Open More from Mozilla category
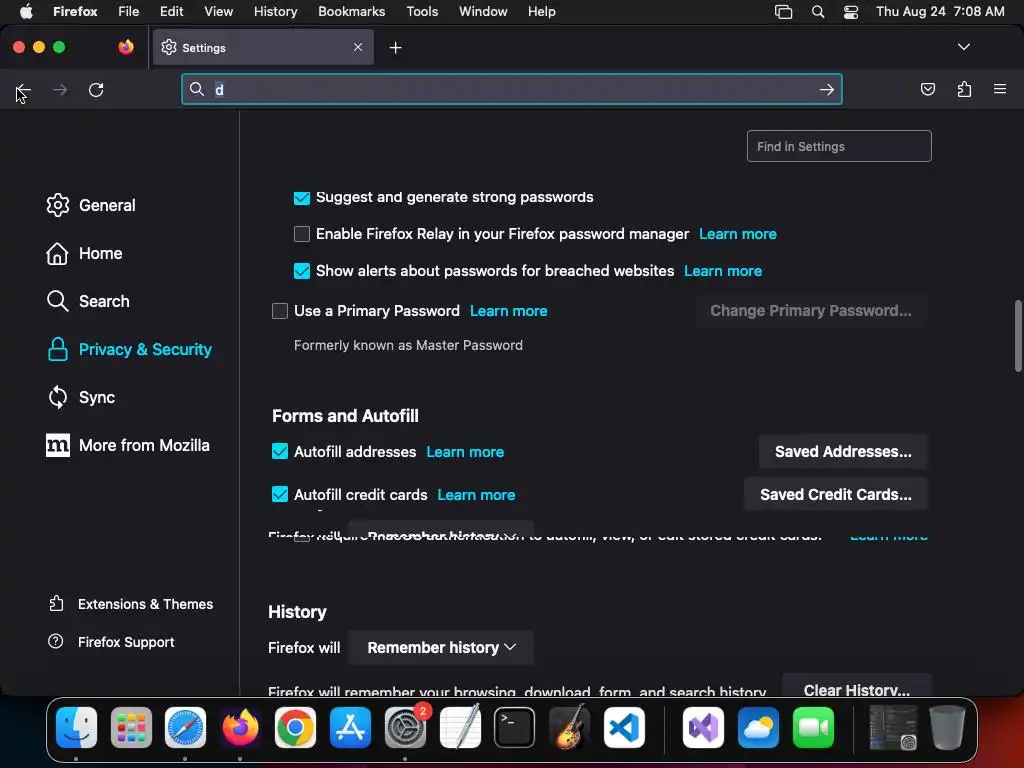 pos(127,445)
